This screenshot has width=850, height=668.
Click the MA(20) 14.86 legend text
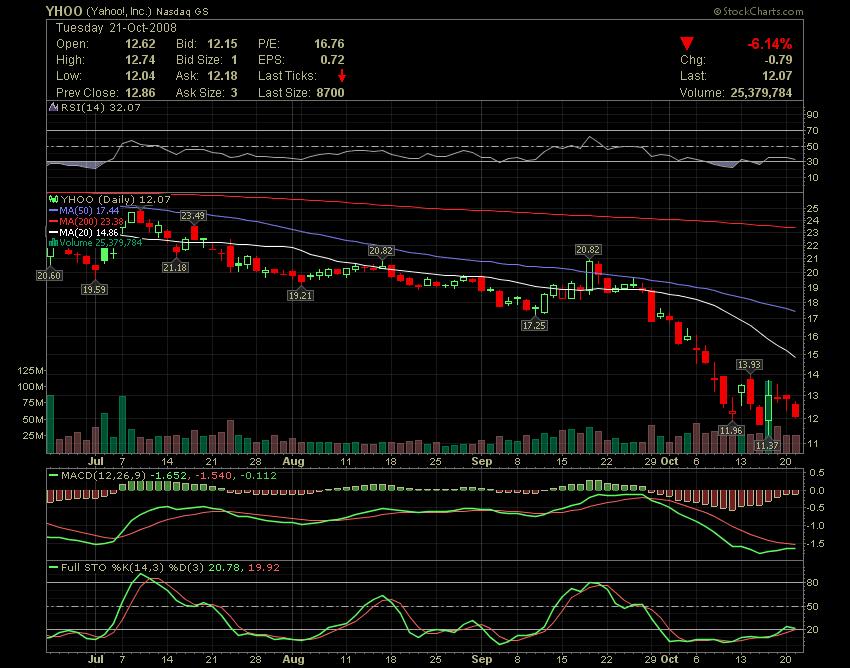pos(89,232)
